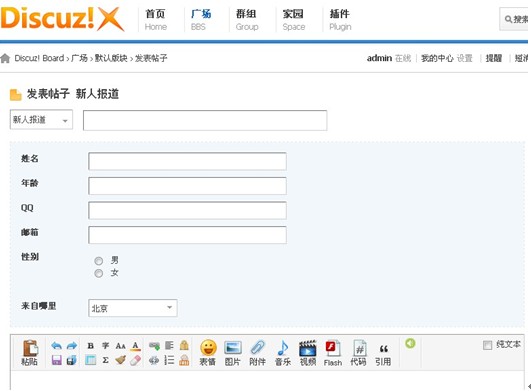Open 默认版块 breadcrumb link

pos(111,58)
